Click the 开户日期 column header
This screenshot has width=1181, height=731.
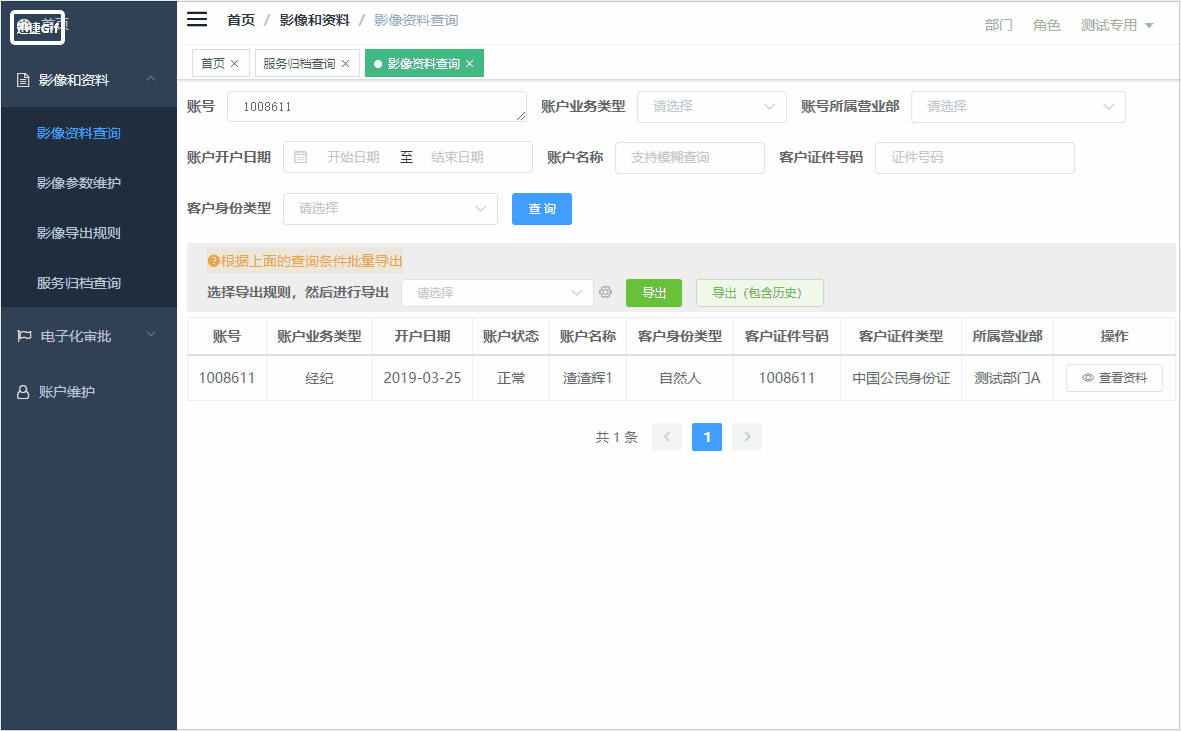click(x=422, y=336)
